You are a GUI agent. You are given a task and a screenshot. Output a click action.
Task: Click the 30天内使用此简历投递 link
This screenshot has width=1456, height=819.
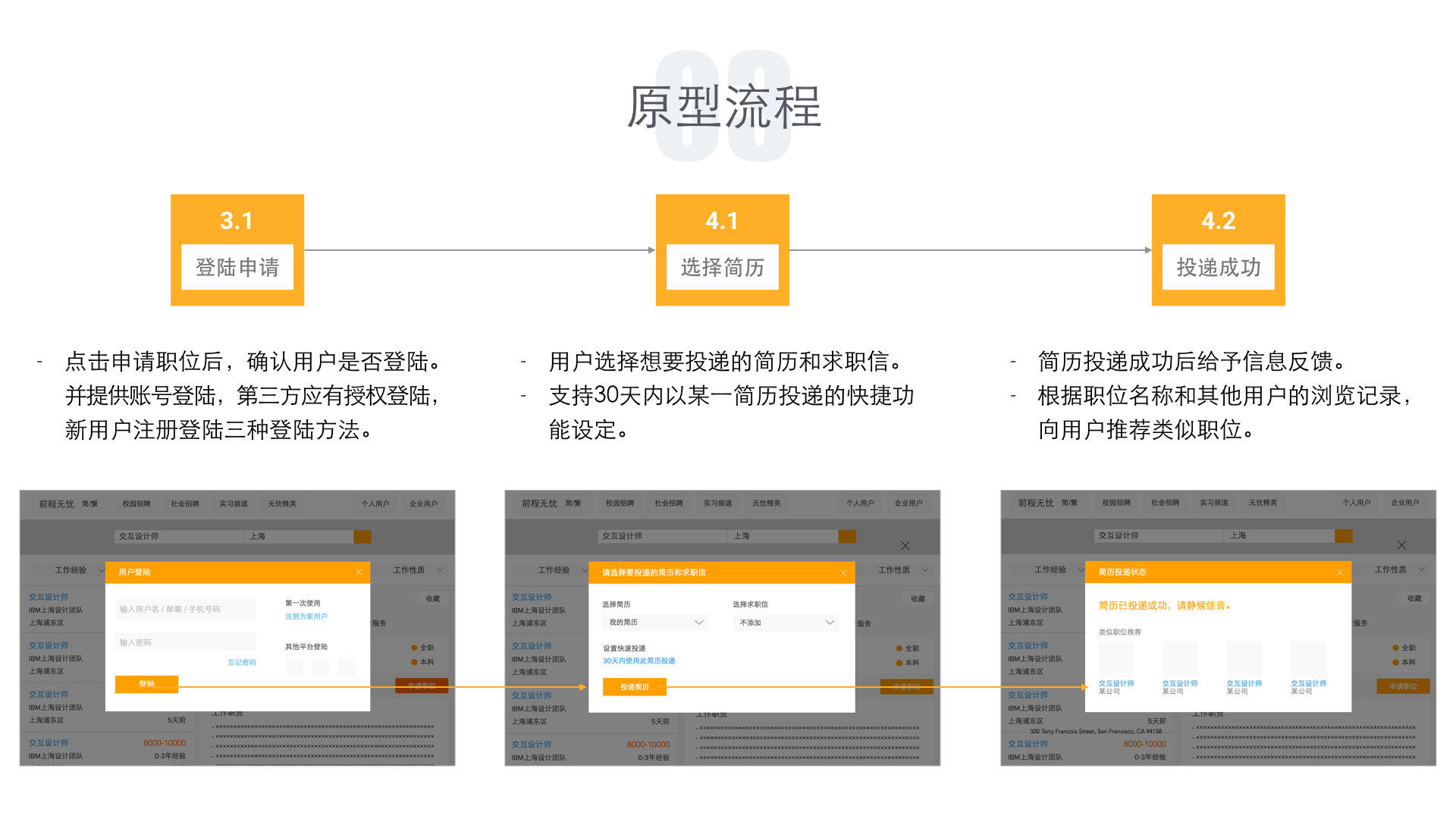click(639, 661)
